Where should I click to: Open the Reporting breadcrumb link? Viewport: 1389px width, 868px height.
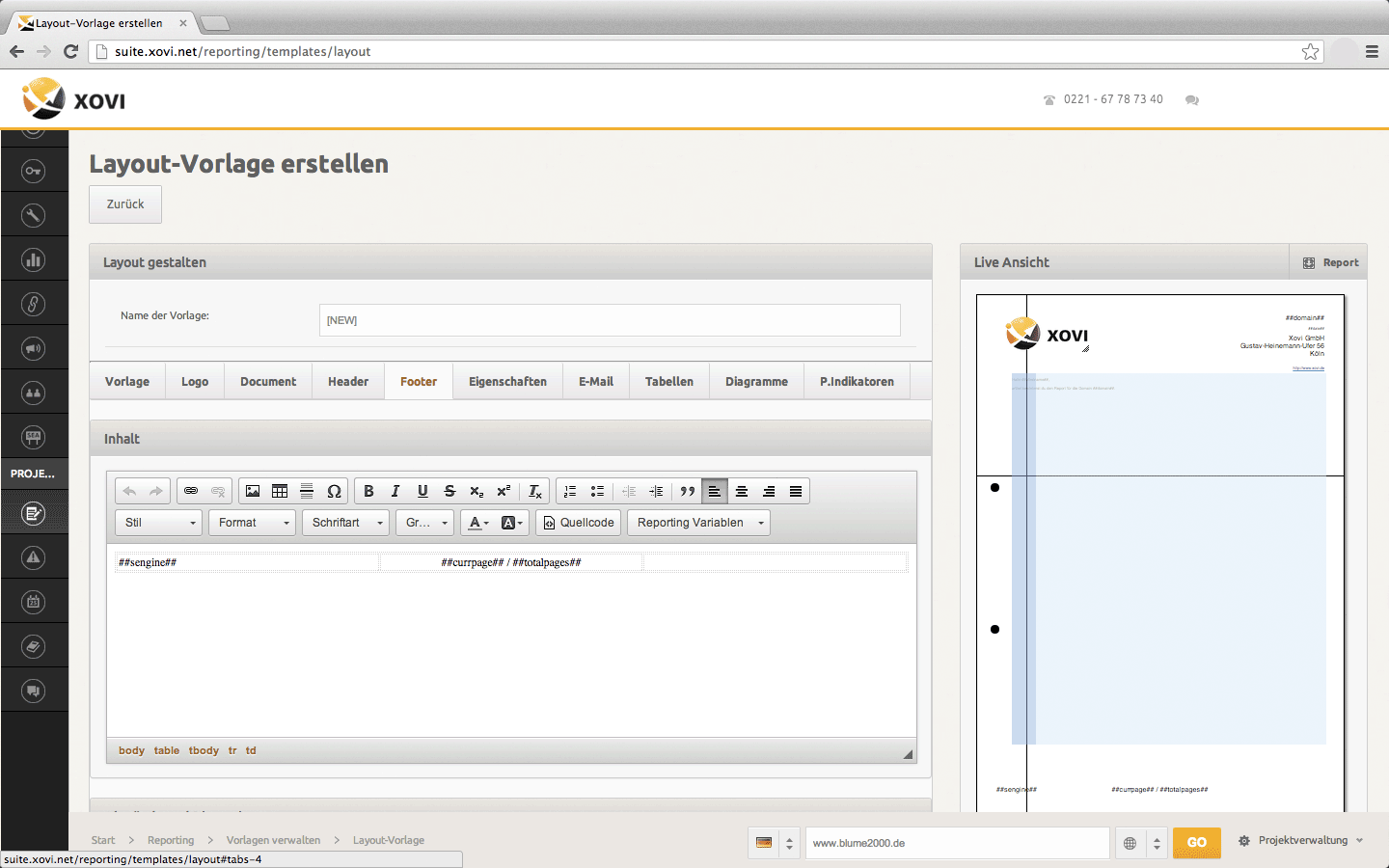(x=171, y=841)
